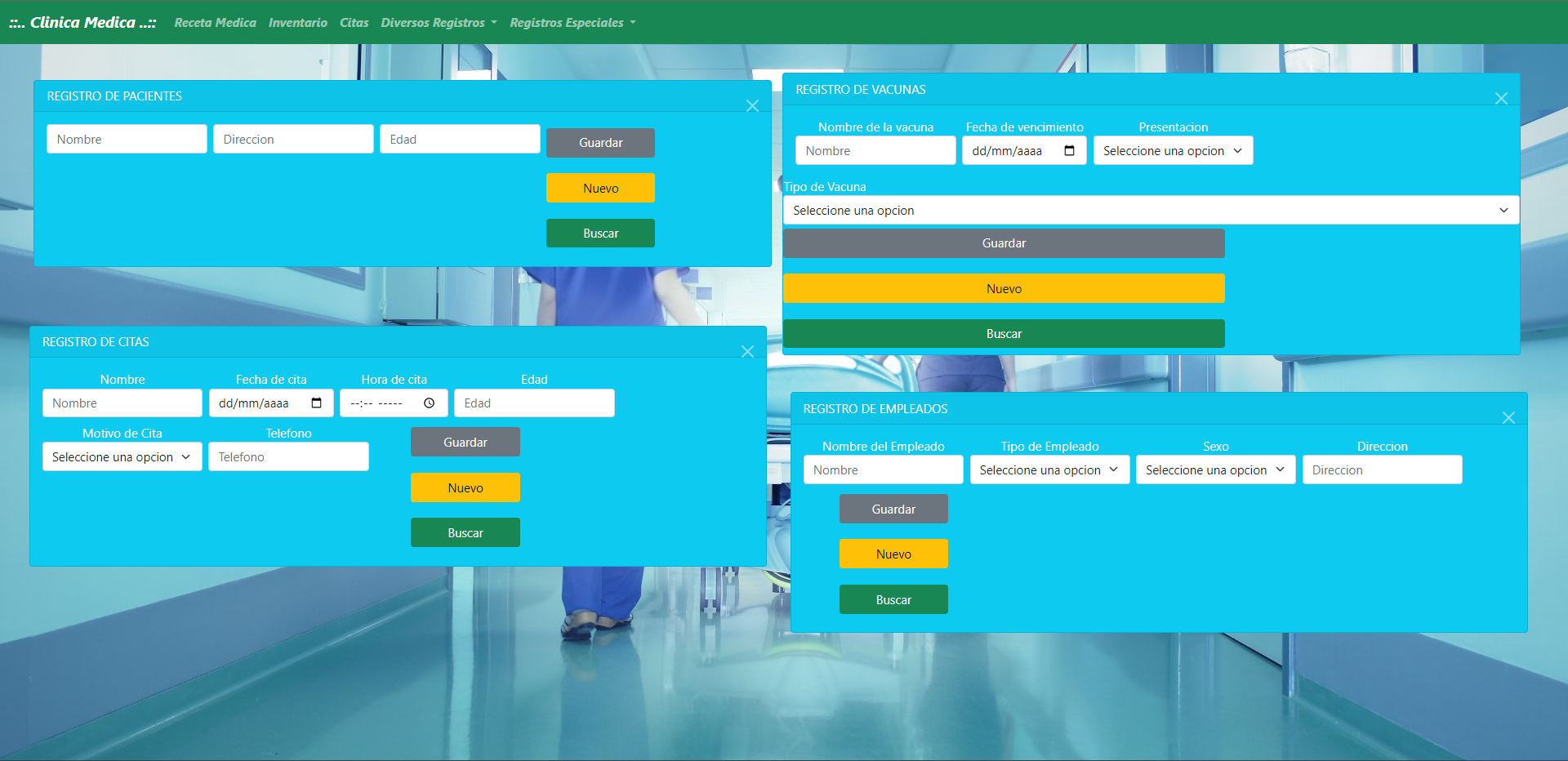Close the Registro de Citas panel
Screen dimensions: 1568x761
click(747, 352)
